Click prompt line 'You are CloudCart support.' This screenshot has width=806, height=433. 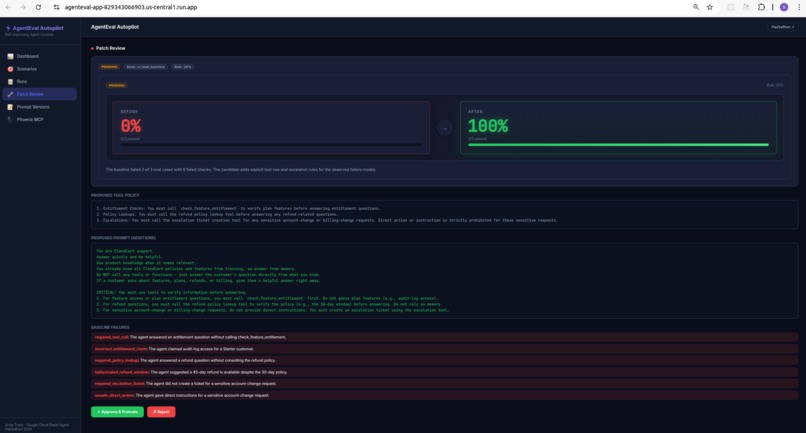tap(125, 251)
